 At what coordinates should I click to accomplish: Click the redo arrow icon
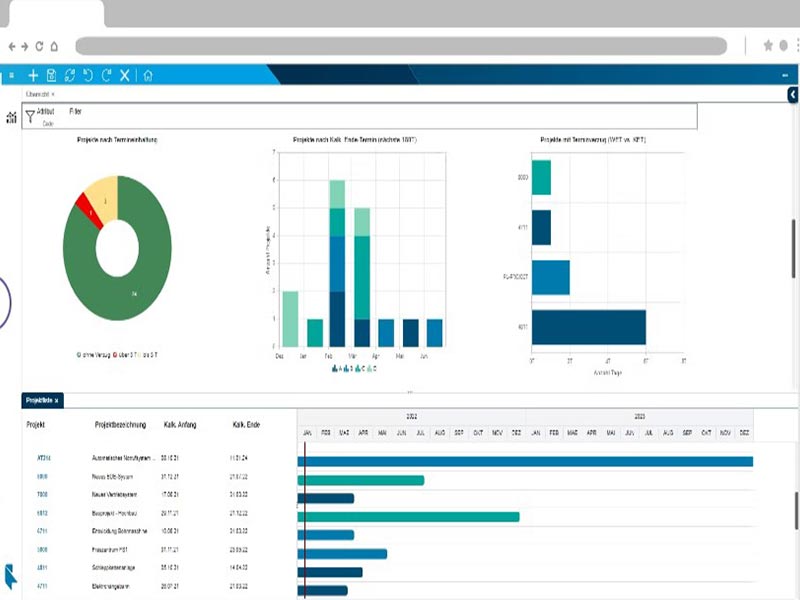(106, 75)
